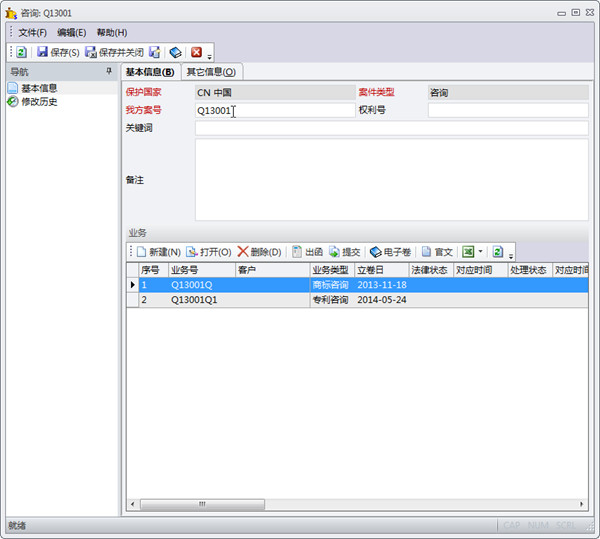Click the 官文 toolbar button
Image resolution: width=600 pixels, height=539 pixels.
[x=437, y=252]
